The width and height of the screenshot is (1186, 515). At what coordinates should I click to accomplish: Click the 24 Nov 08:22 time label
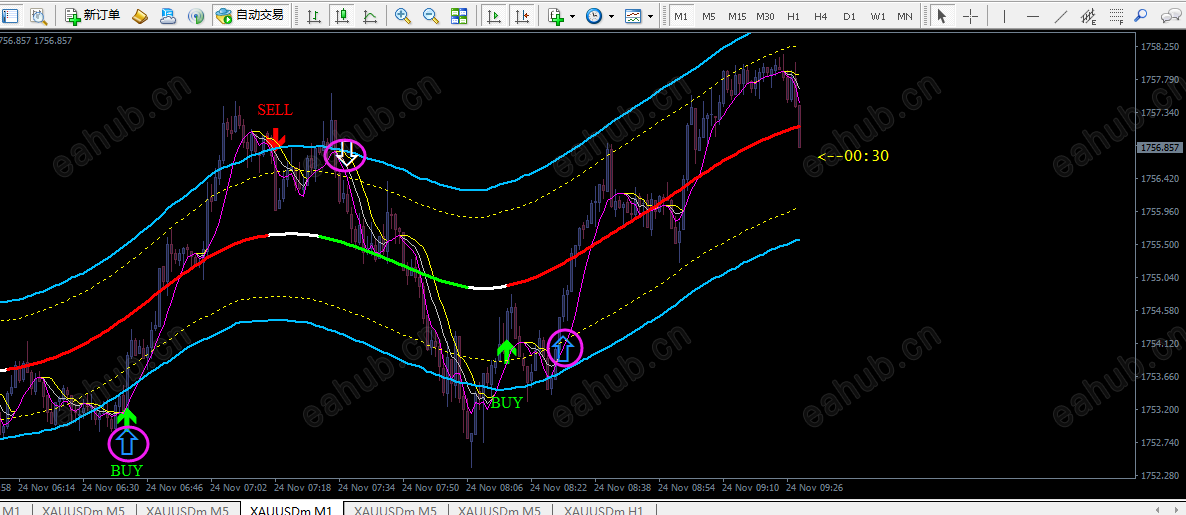(560, 488)
